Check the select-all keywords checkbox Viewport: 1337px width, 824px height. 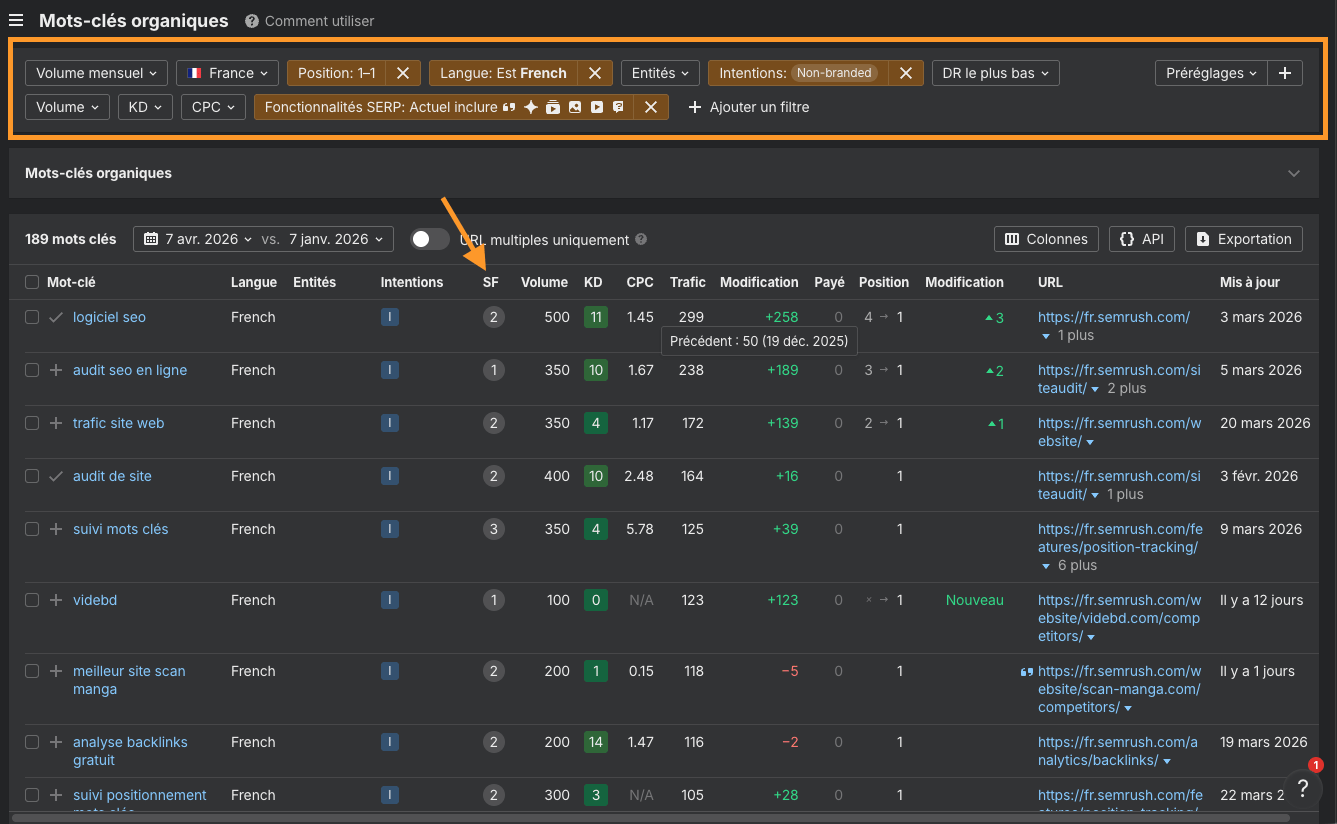(32, 282)
